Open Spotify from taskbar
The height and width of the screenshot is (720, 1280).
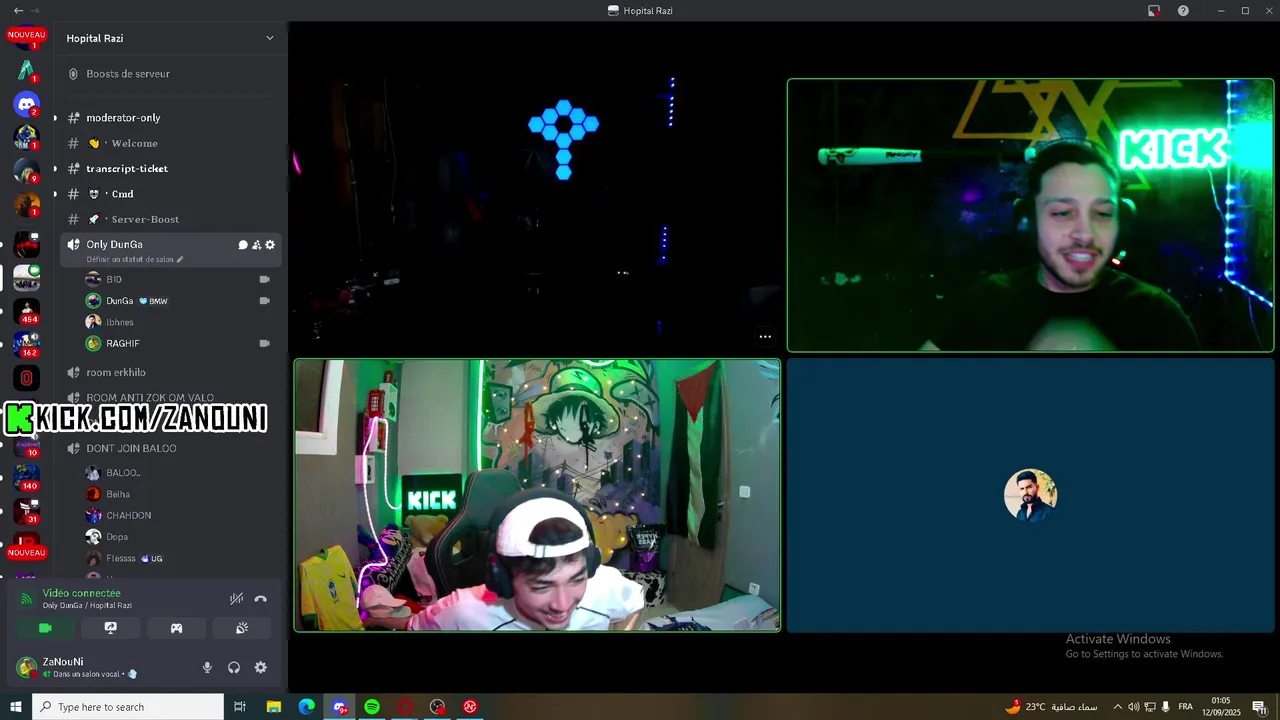(372, 707)
